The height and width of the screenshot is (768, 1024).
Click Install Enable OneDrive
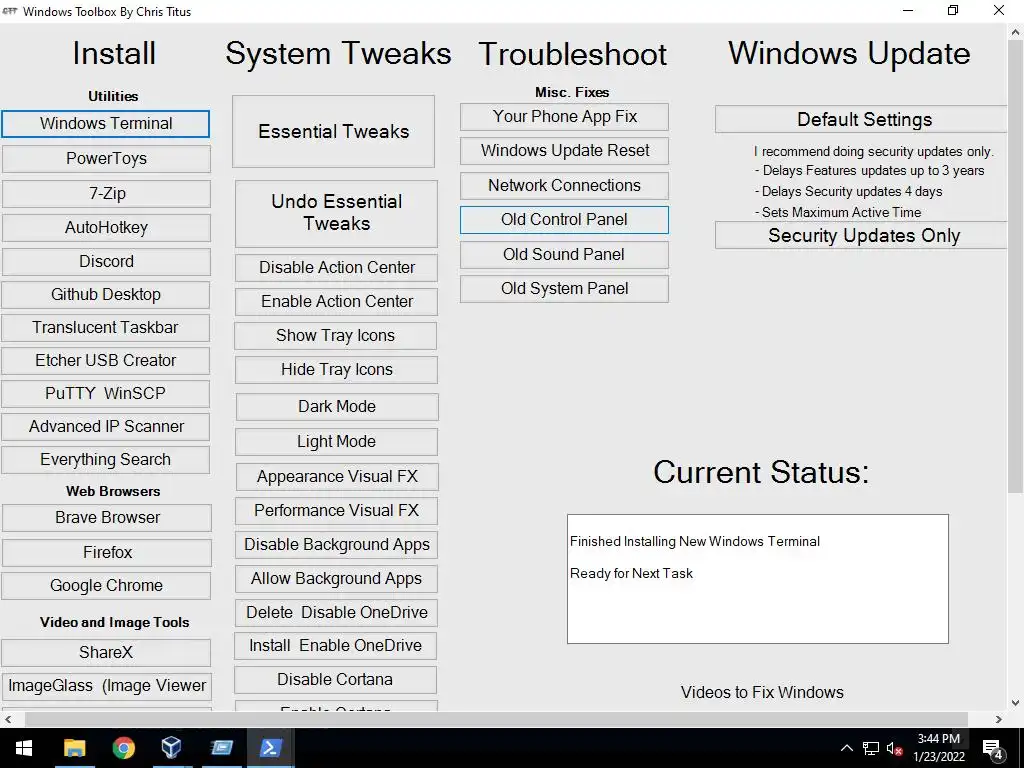[x=336, y=646]
